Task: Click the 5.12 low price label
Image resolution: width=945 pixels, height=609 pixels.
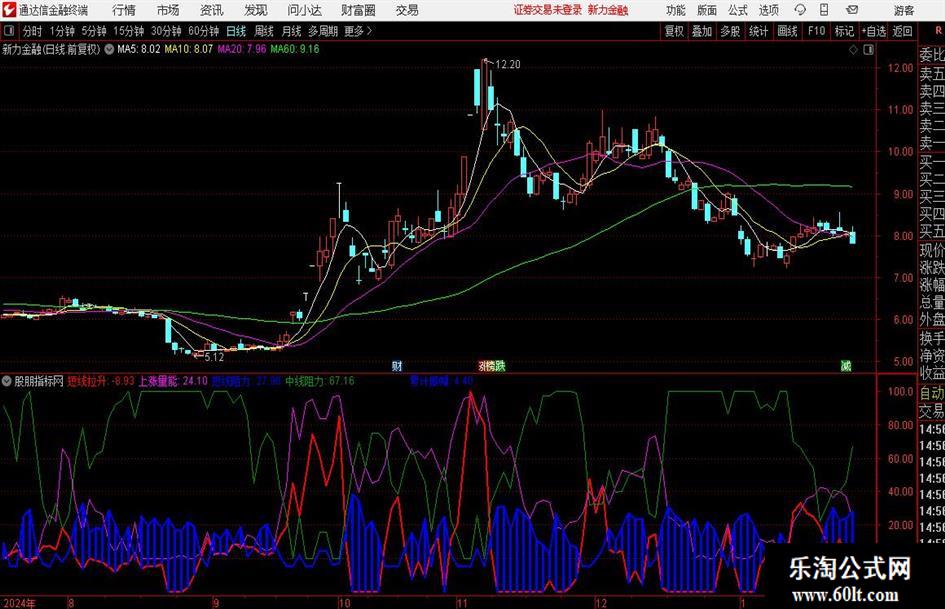Action: tap(214, 357)
